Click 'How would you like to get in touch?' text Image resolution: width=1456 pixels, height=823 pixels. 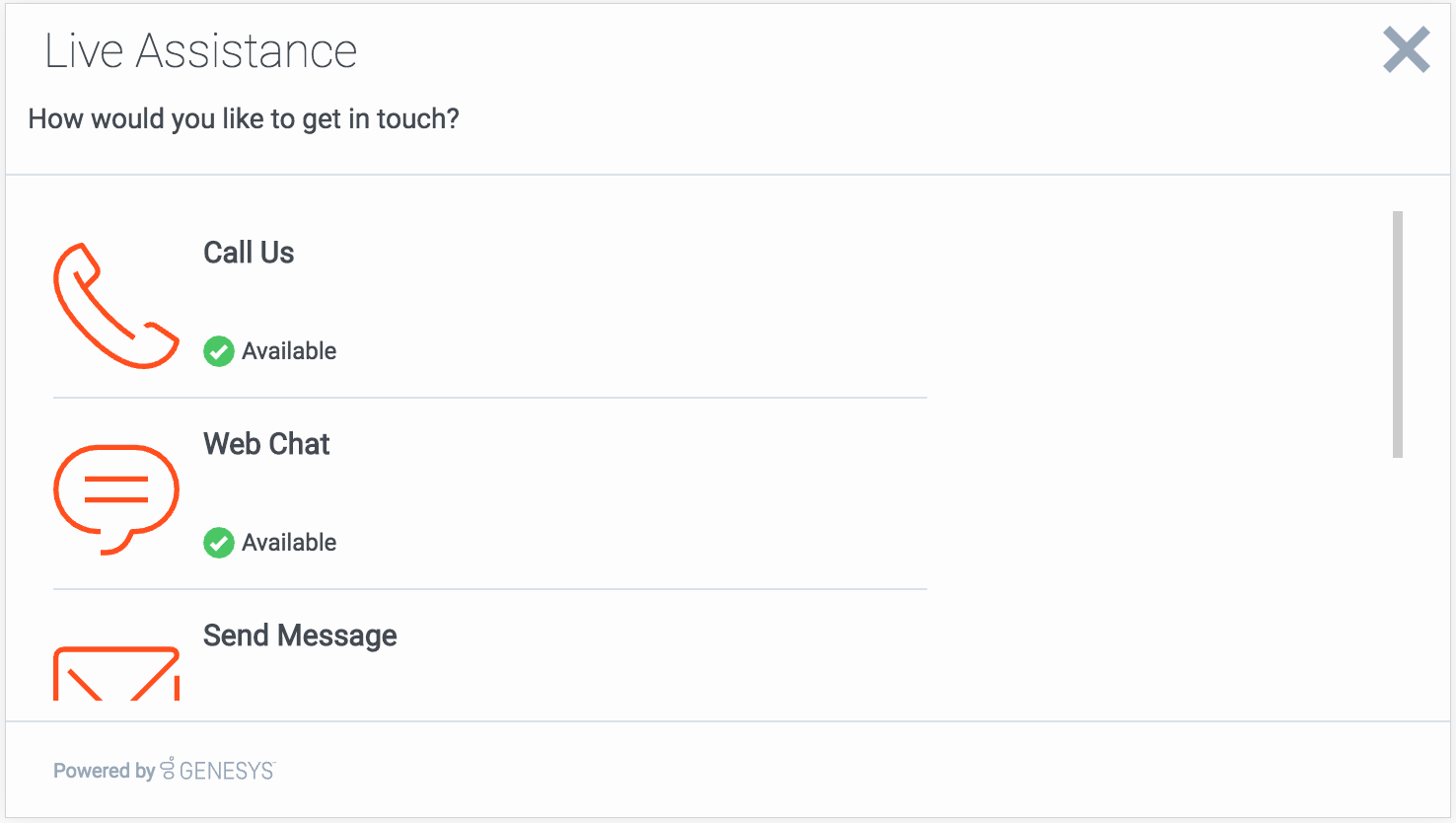[244, 119]
